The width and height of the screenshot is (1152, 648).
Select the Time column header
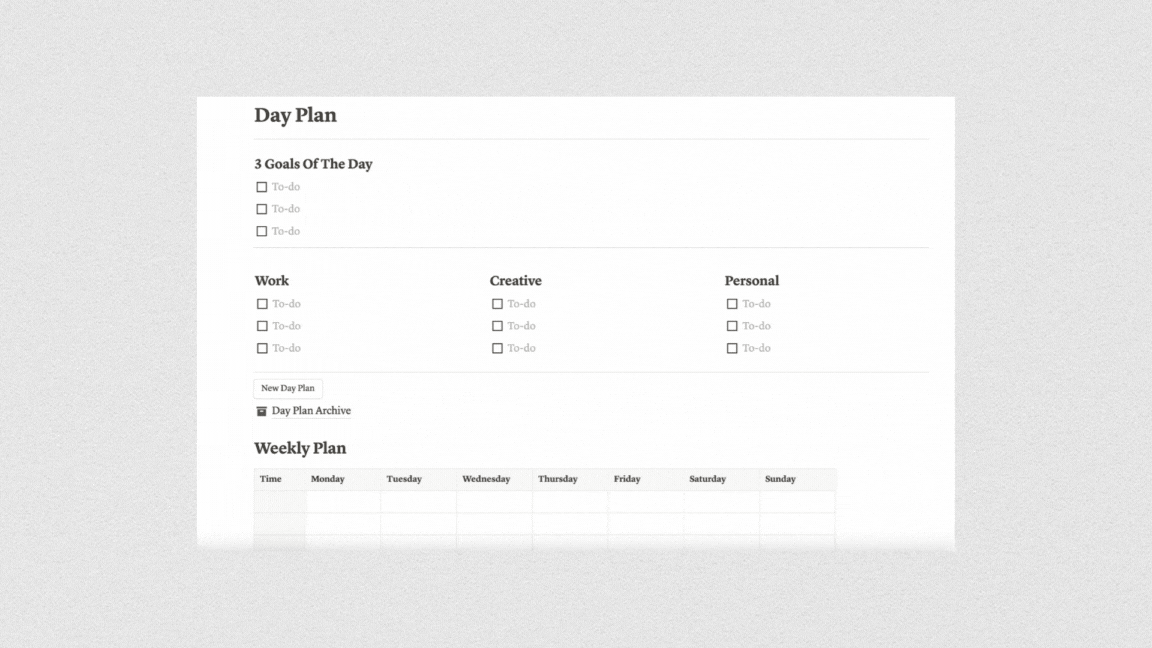[x=280, y=479]
